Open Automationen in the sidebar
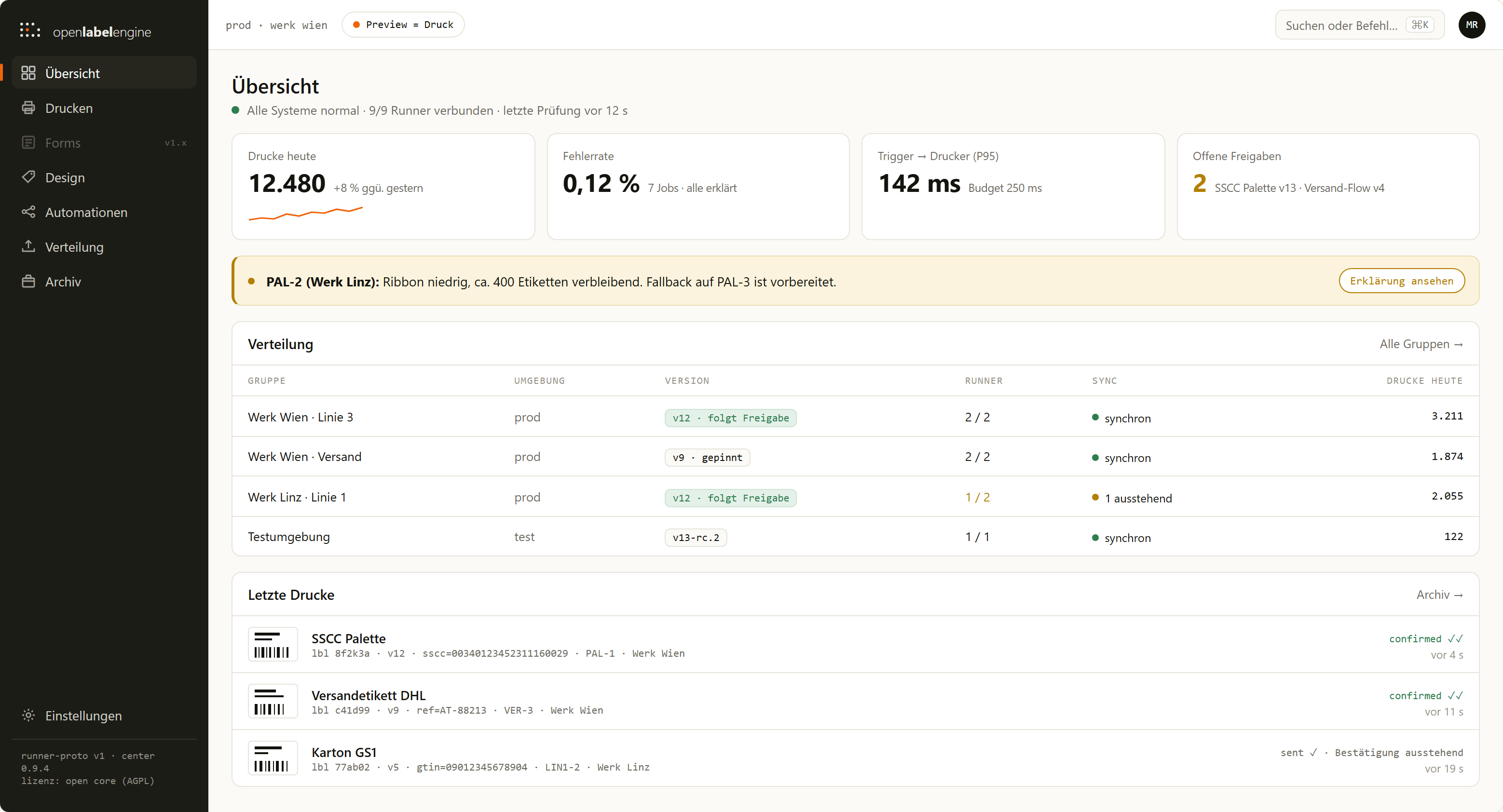1503x812 pixels. pos(104,212)
